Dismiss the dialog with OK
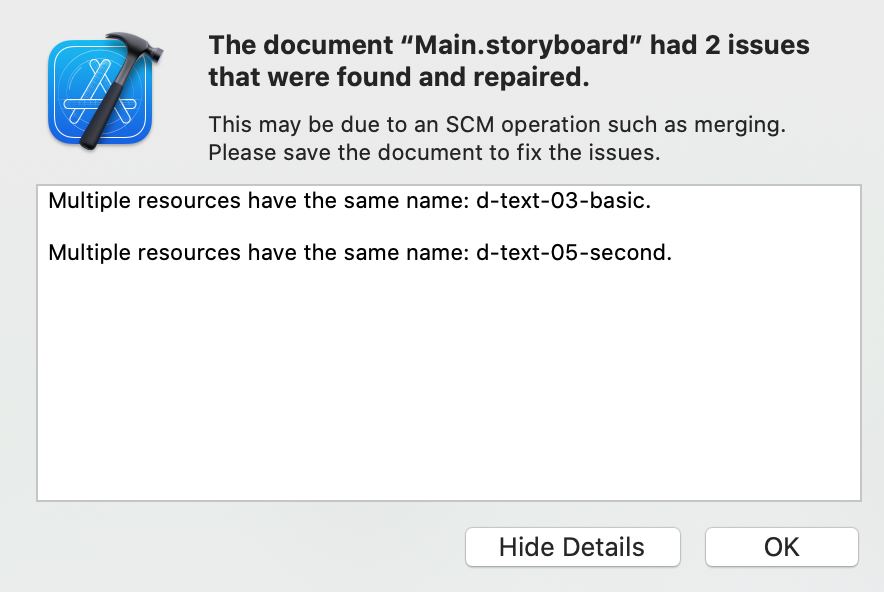This screenshot has height=592, width=884. [781, 547]
